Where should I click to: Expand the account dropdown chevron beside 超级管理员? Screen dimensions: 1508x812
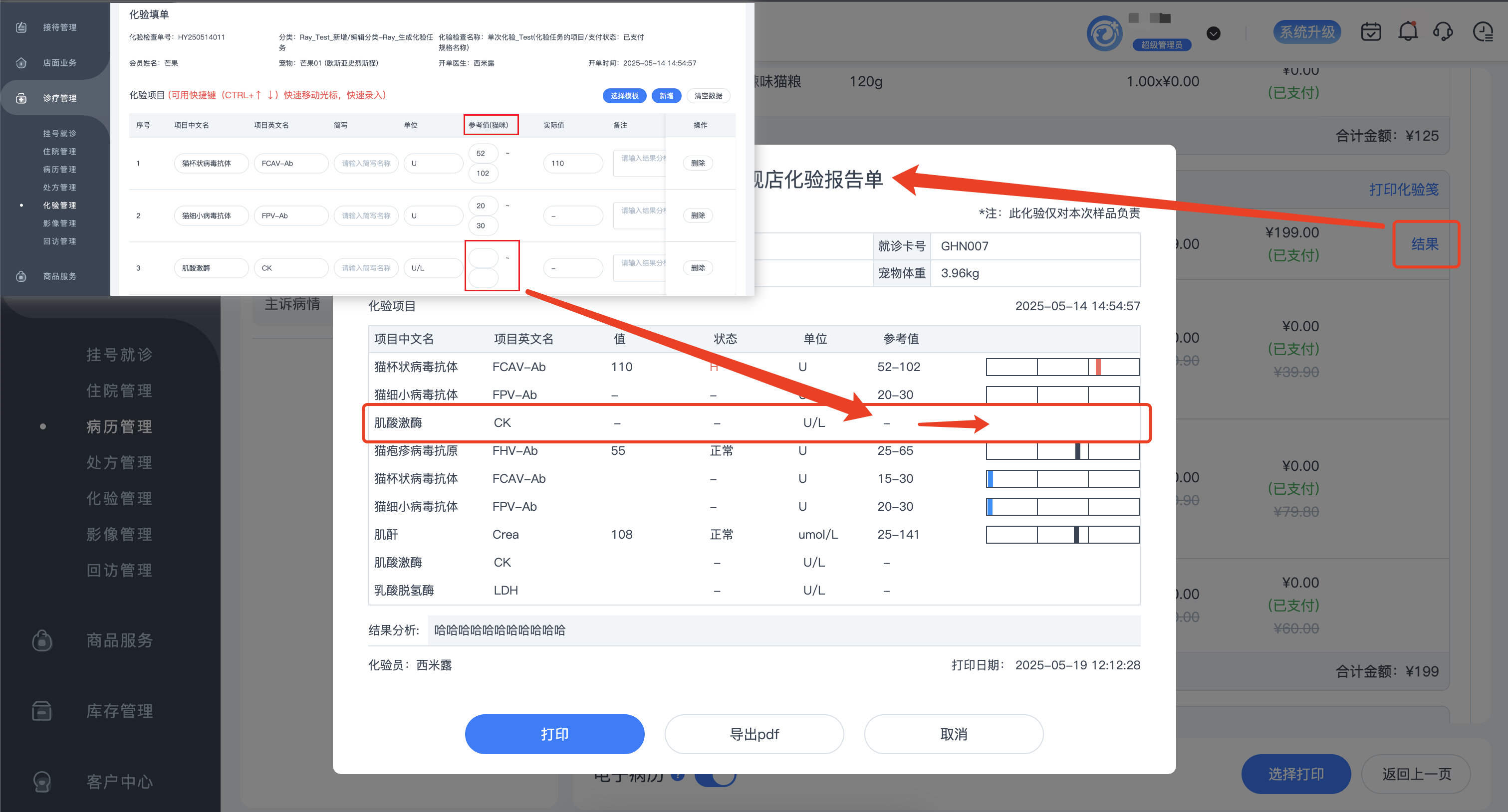point(1214,33)
